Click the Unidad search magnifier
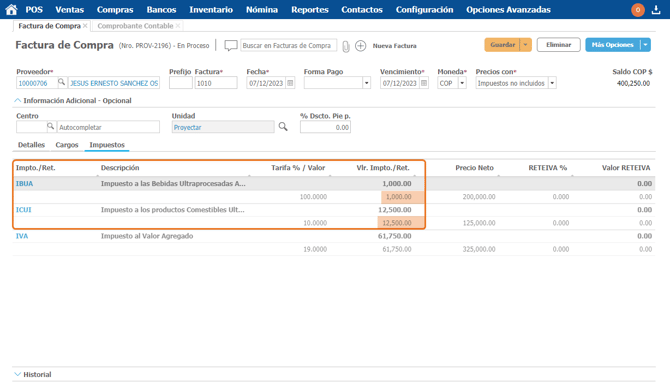The width and height of the screenshot is (670, 383). point(283,127)
